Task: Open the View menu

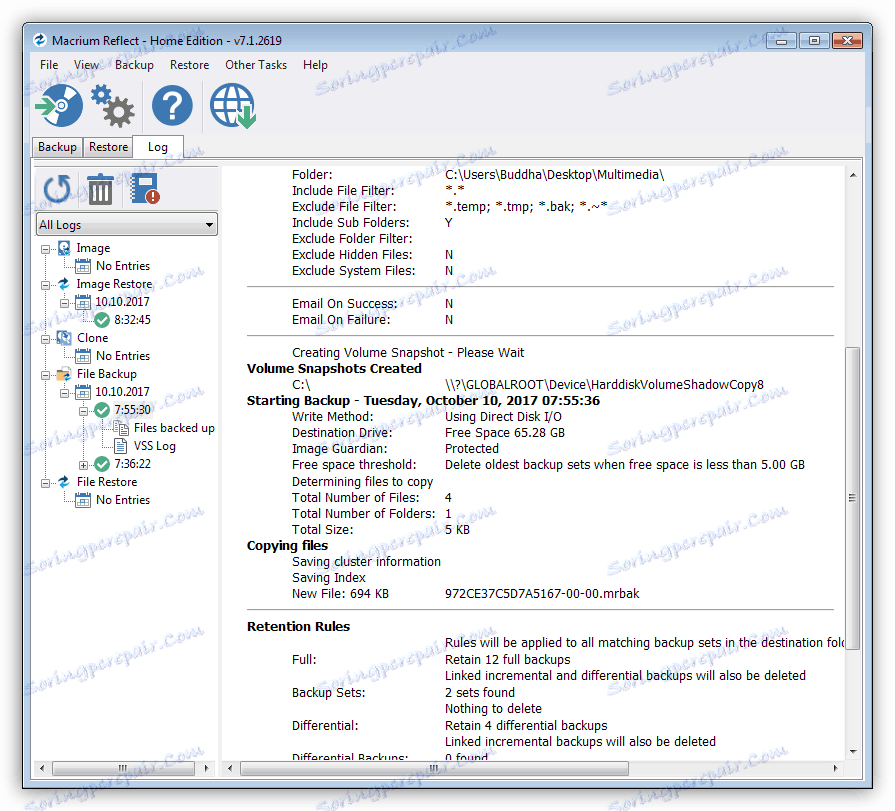Action: [86, 65]
